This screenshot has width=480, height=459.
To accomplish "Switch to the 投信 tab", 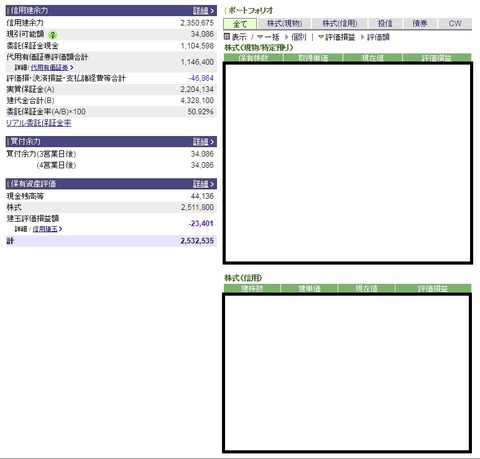I will coord(385,24).
